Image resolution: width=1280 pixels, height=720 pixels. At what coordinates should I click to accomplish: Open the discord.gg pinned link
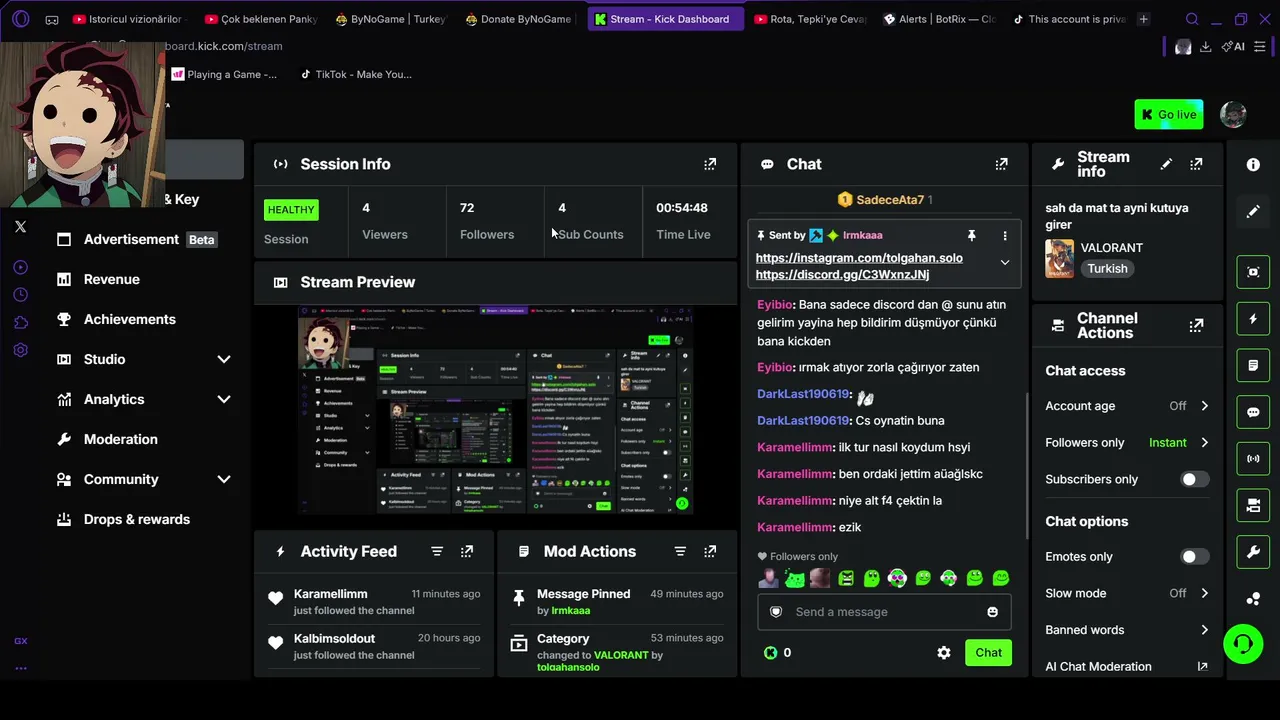point(842,275)
